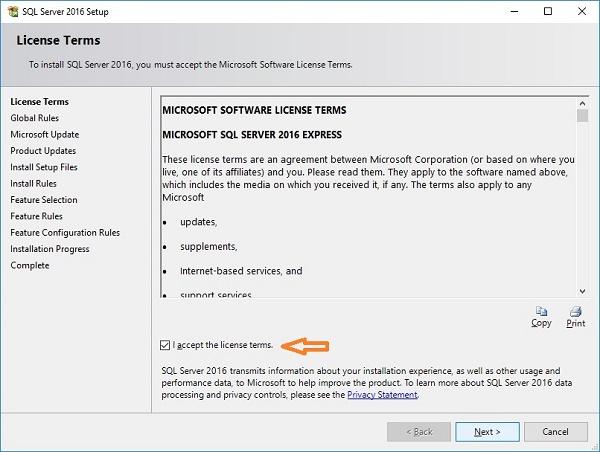Select Feature Configuration Rules step

click(65, 233)
